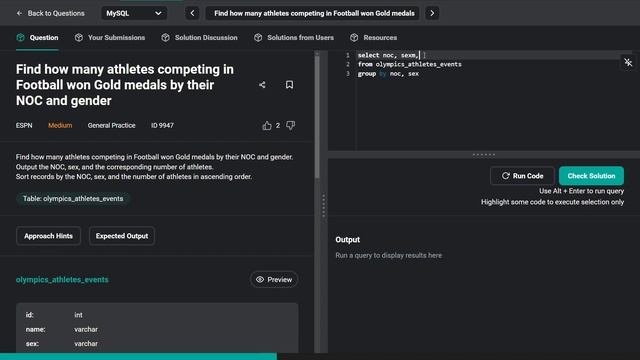Click the share icon beside question title
Image resolution: width=640 pixels, height=360 pixels.
tap(262, 85)
